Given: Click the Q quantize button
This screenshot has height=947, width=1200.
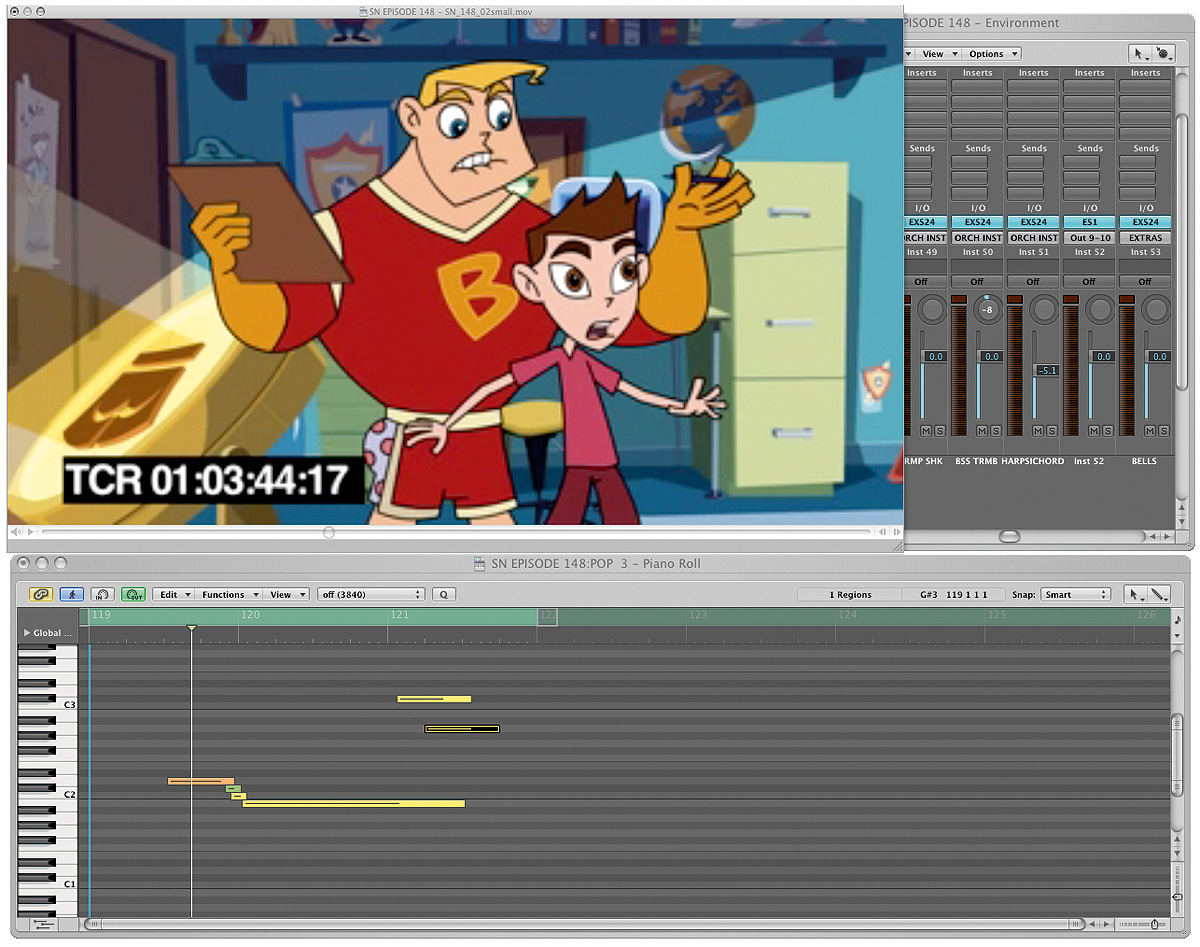Looking at the screenshot, I should pos(443,594).
